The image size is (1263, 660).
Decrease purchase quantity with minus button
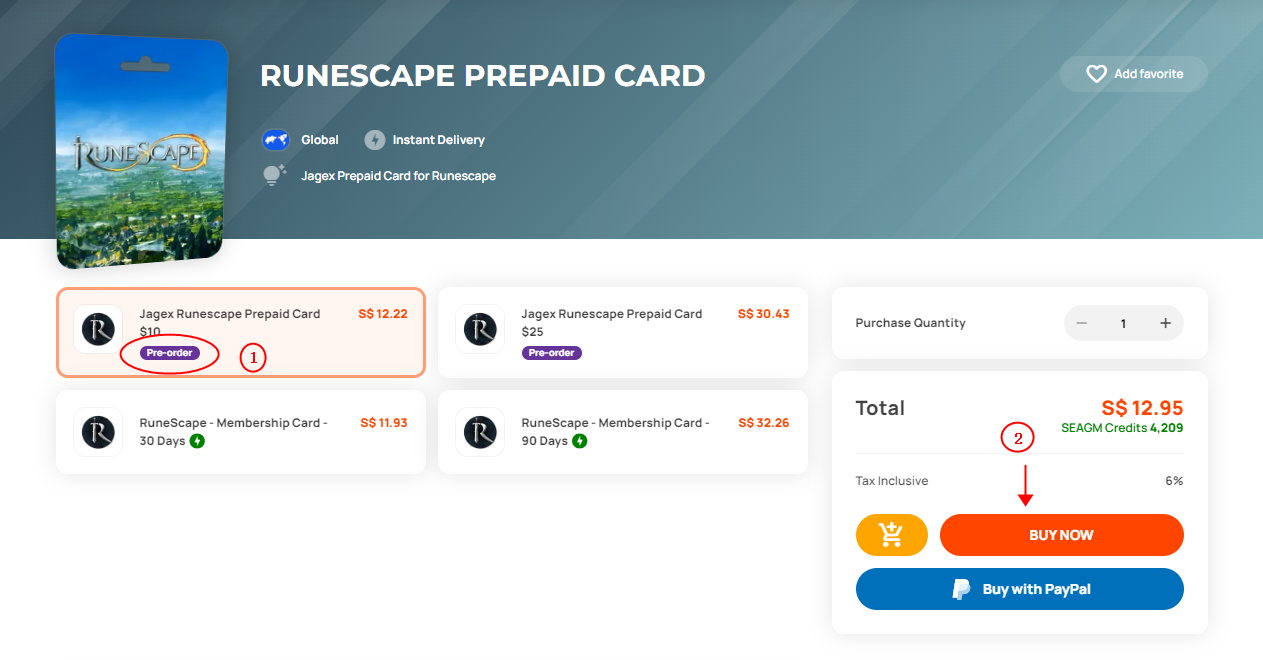(x=1081, y=323)
